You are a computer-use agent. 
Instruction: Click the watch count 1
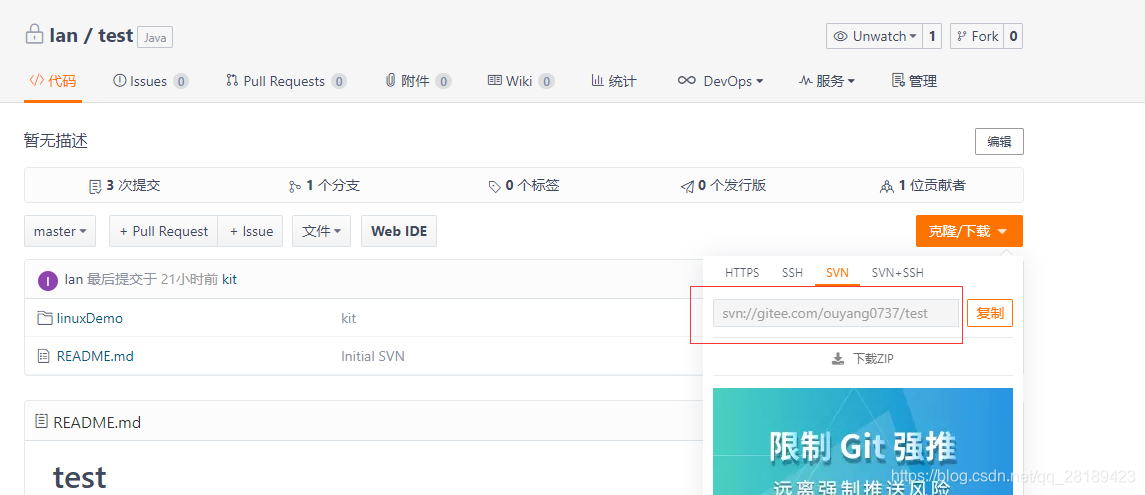932,36
